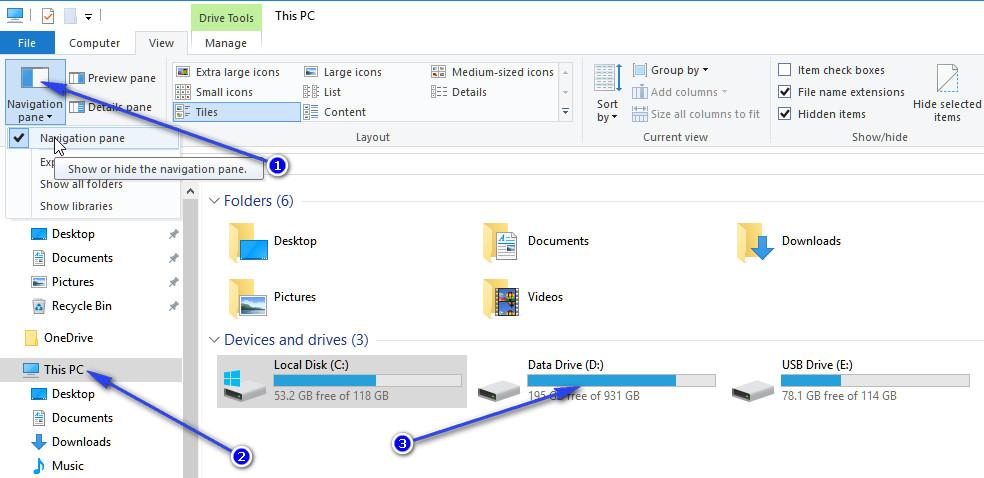Click Data Drive (D:) usage bar
984x478 pixels.
[621, 381]
